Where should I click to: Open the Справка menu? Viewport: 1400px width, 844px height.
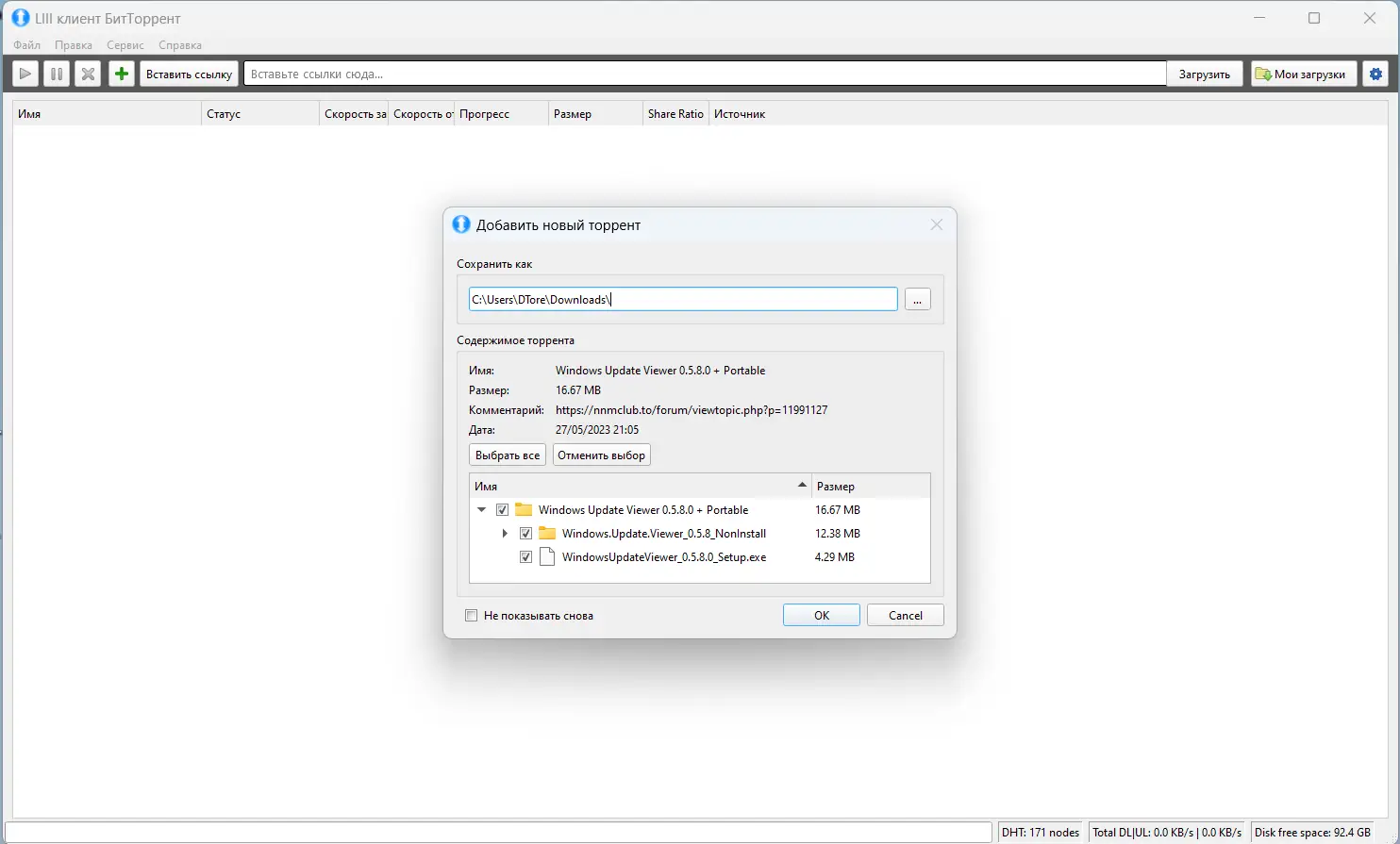180,44
